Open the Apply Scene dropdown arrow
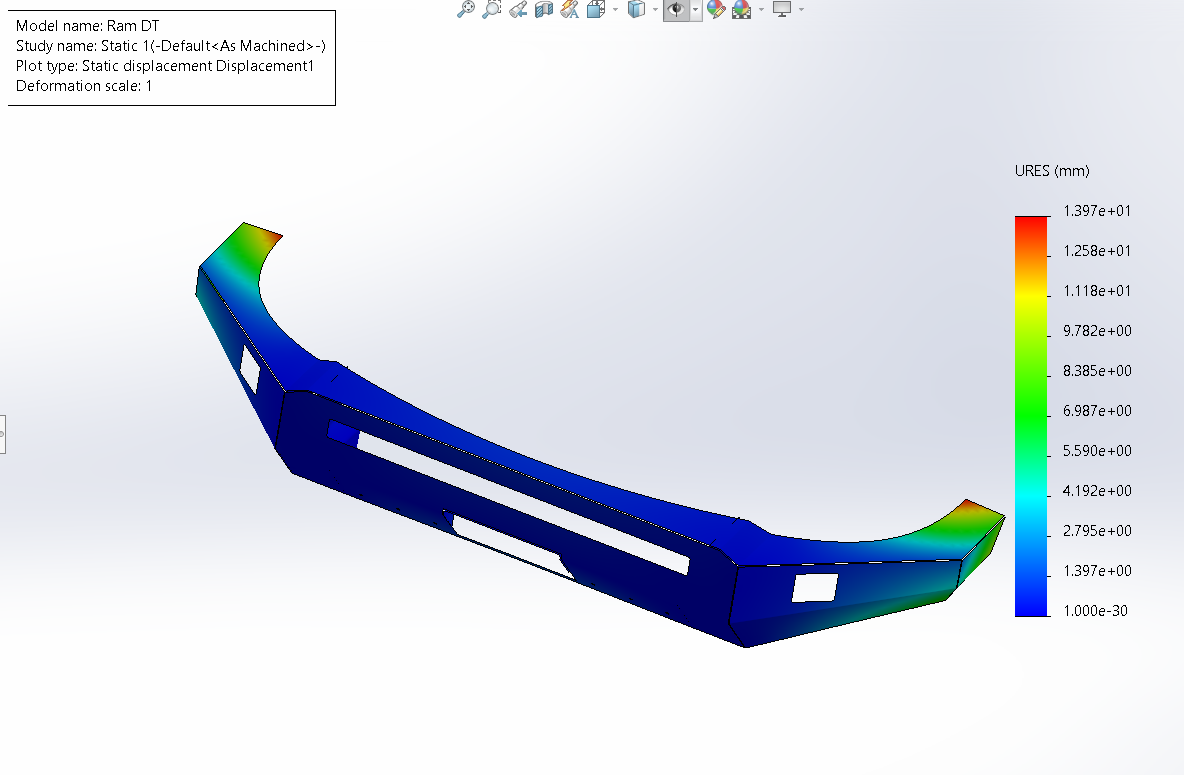This screenshot has width=1184, height=775. tap(761, 10)
